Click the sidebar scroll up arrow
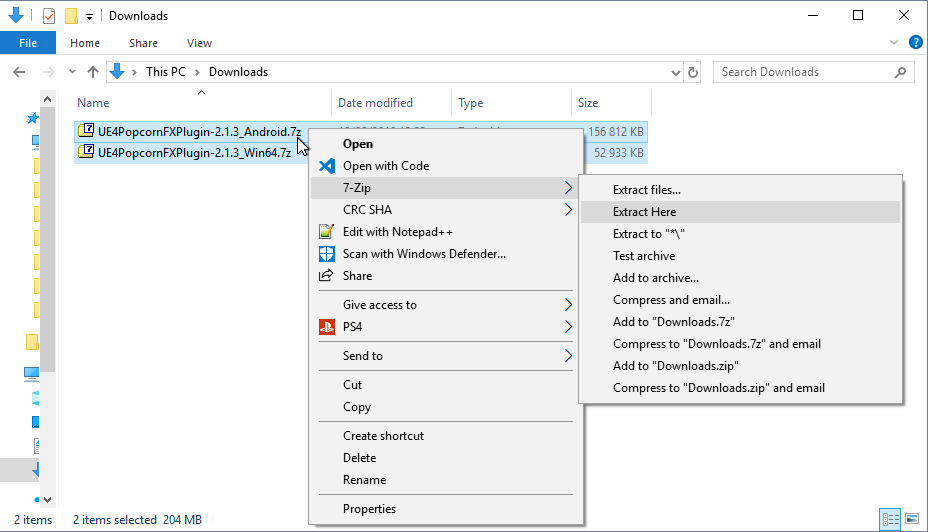Viewport: 928px width, 532px height. click(47, 99)
